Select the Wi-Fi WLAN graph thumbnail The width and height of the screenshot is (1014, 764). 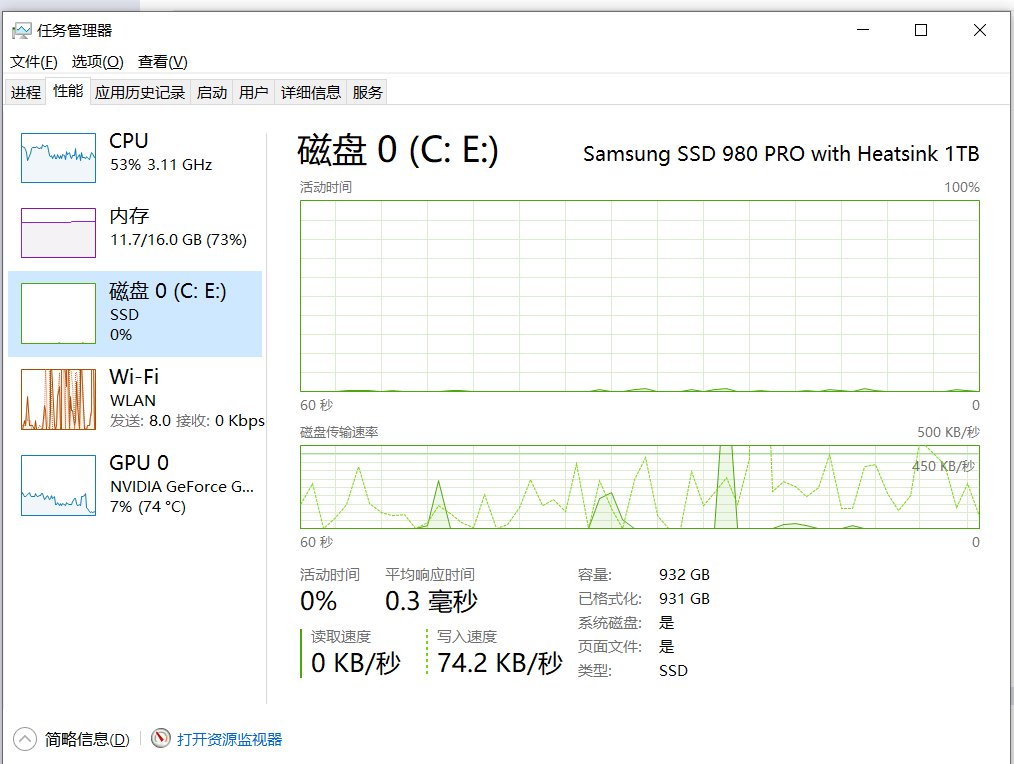pyautogui.click(x=58, y=399)
